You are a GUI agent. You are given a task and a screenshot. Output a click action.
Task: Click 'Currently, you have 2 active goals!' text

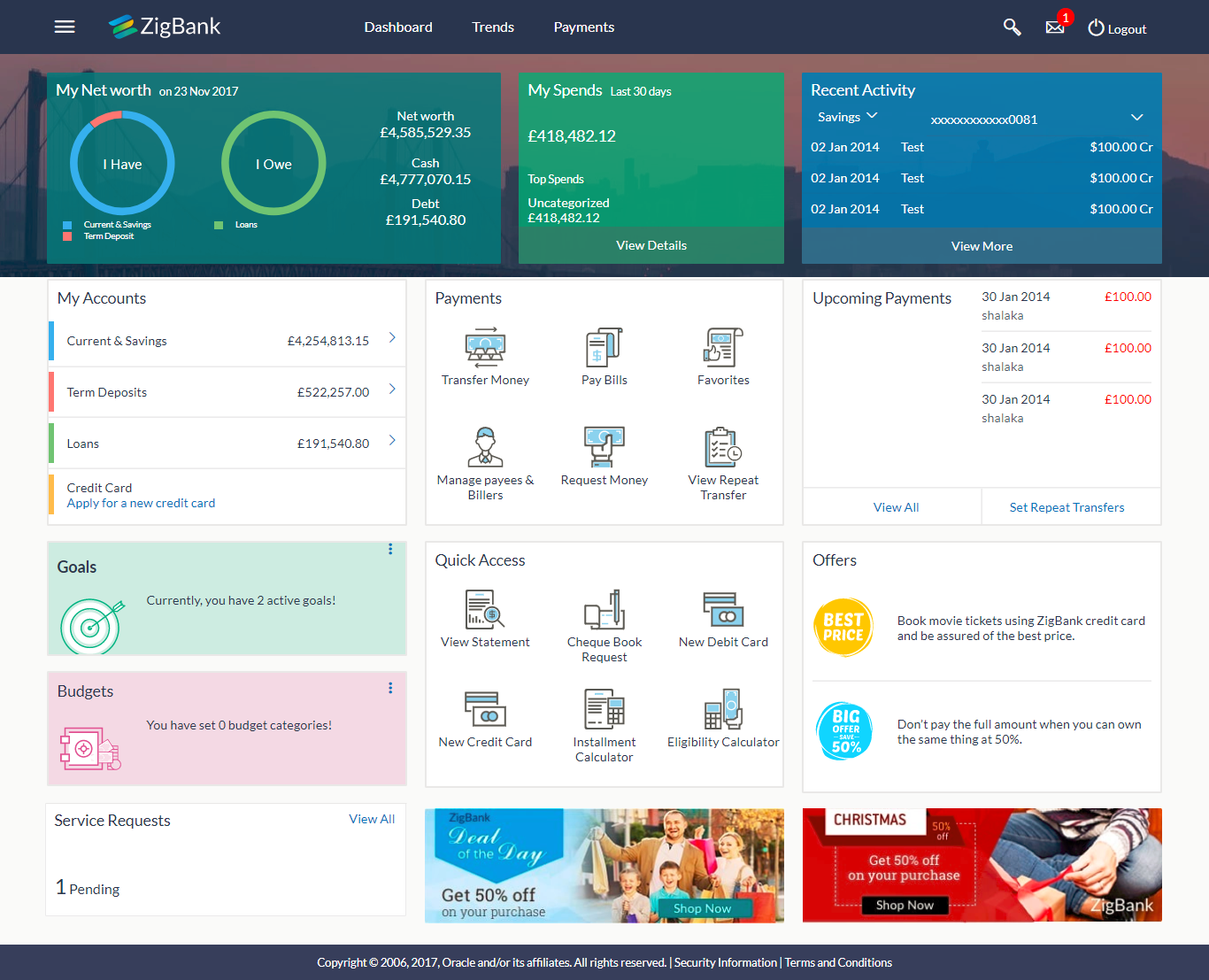coord(241,600)
